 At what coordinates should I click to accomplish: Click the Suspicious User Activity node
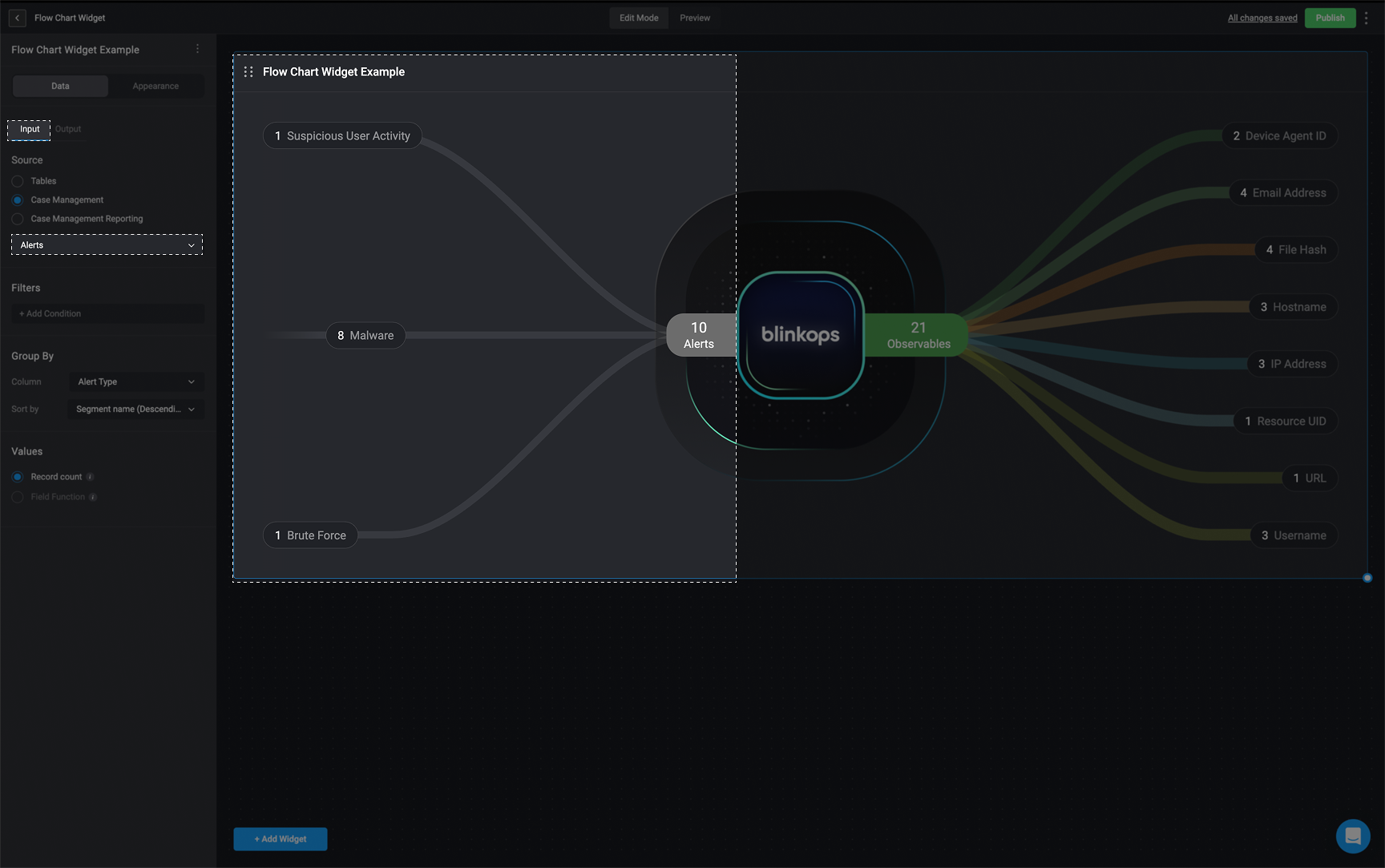click(x=342, y=135)
